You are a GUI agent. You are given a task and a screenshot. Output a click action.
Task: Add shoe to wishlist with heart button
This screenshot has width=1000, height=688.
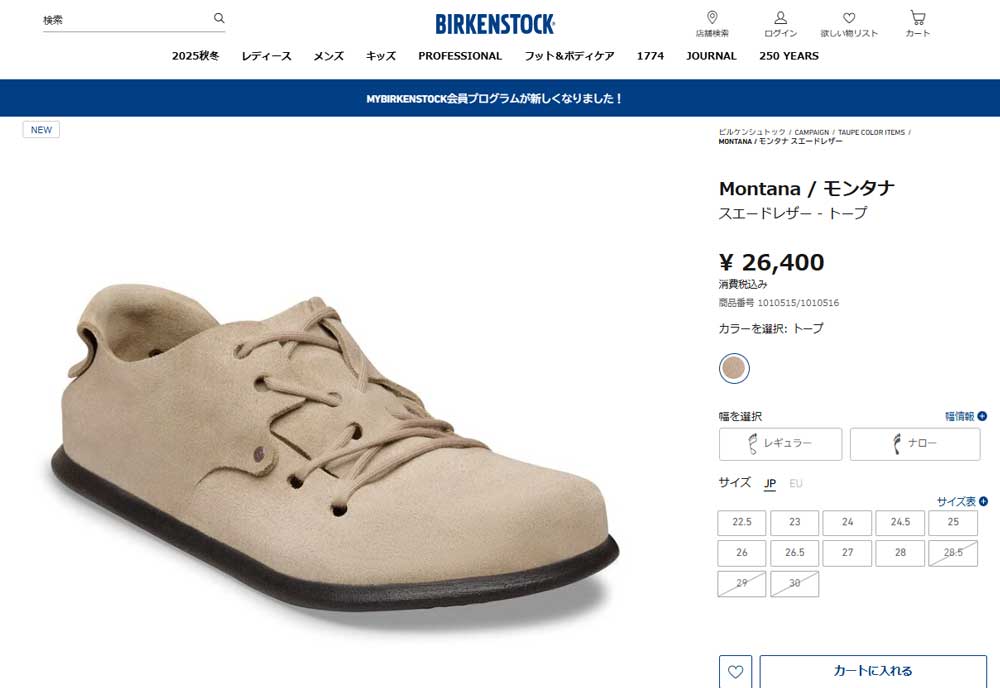click(735, 671)
